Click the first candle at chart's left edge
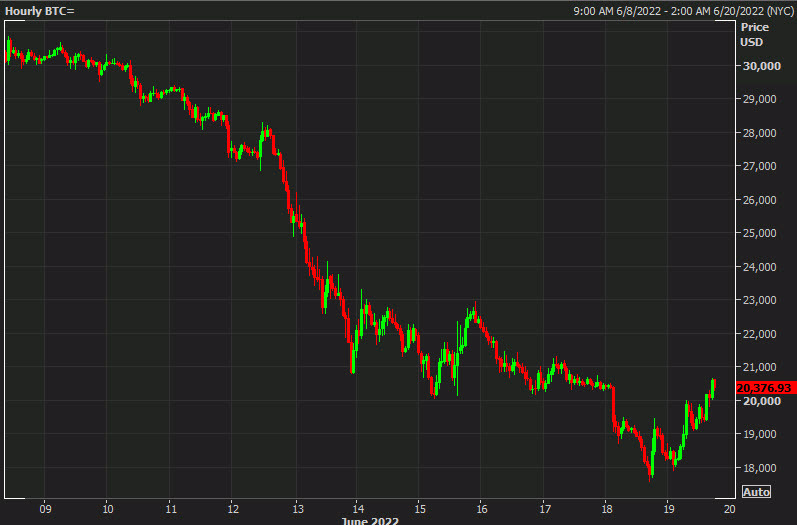 8,50
